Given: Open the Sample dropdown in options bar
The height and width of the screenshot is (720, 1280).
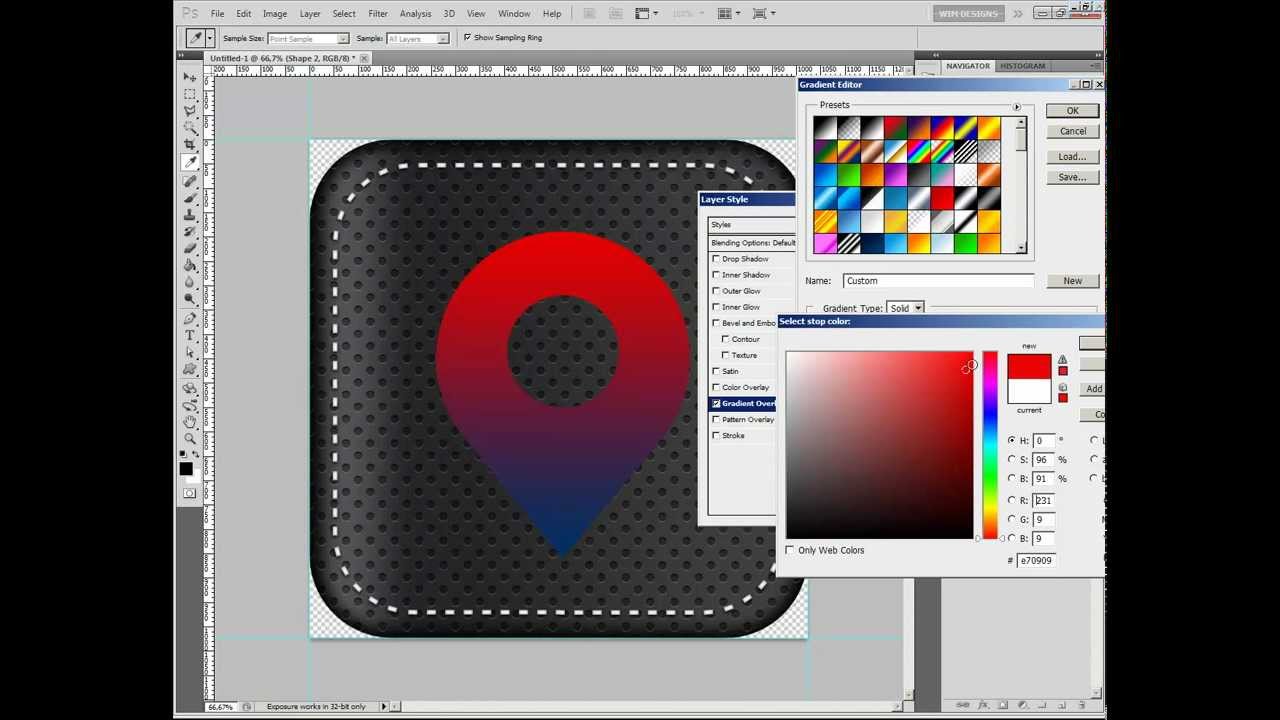Looking at the screenshot, I should click(441, 37).
